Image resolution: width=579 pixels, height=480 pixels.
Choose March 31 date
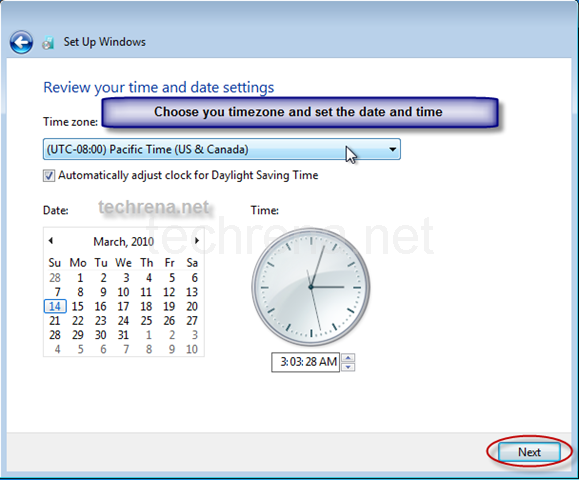[x=123, y=335]
